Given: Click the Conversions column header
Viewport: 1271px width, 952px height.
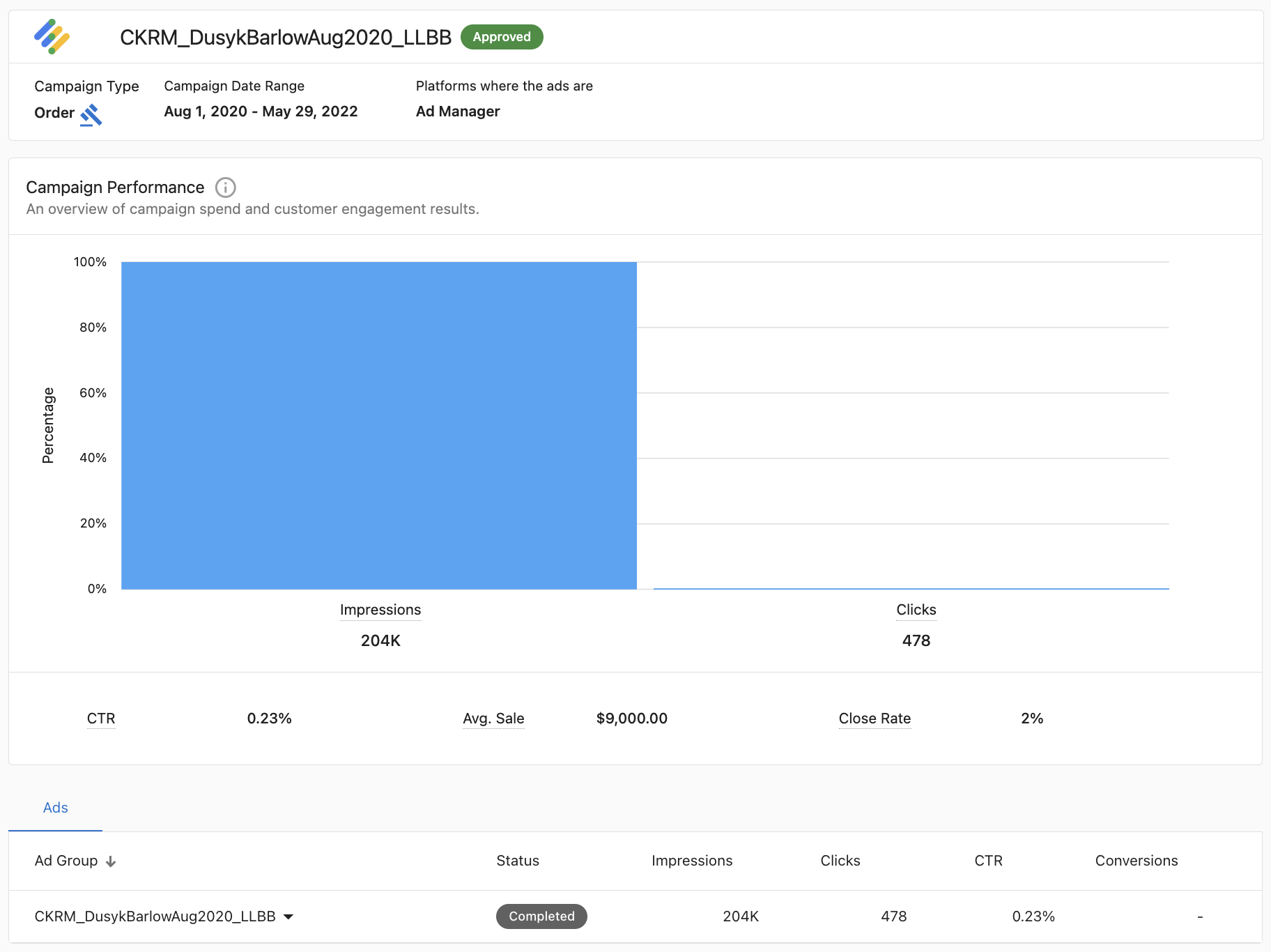Looking at the screenshot, I should coord(1136,861).
